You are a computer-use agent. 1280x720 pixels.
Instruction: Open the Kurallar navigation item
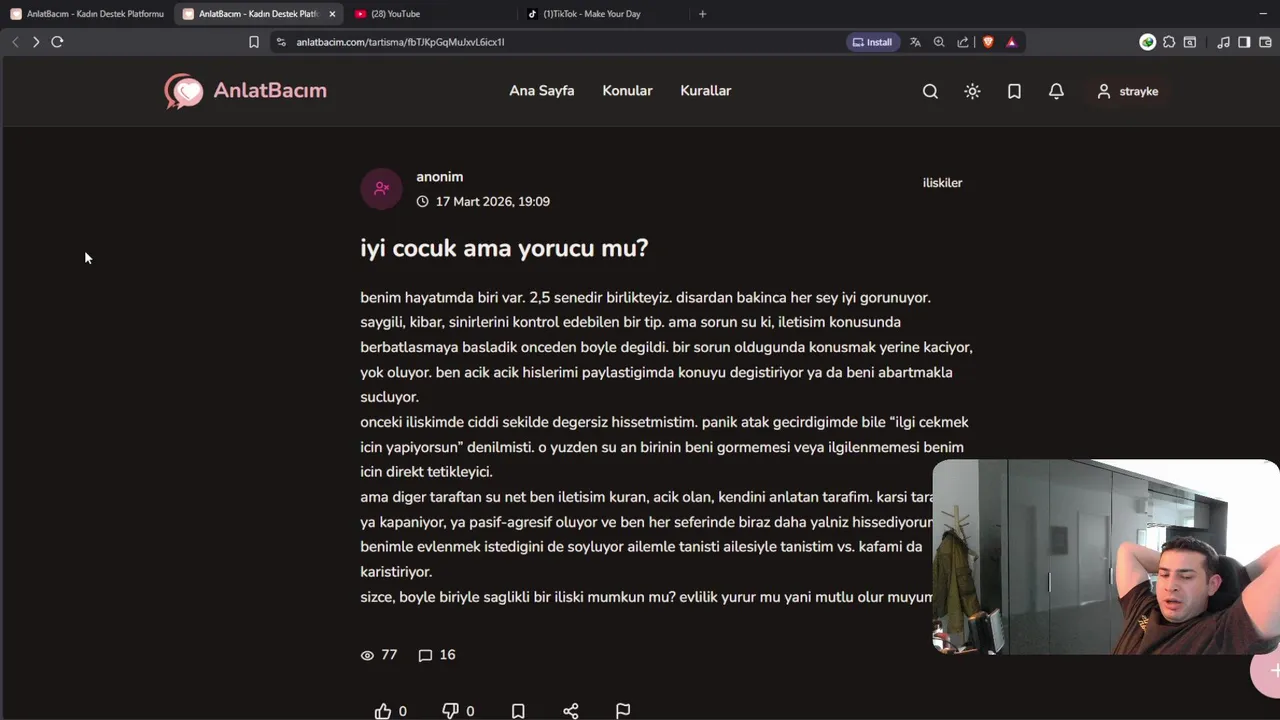click(x=706, y=91)
